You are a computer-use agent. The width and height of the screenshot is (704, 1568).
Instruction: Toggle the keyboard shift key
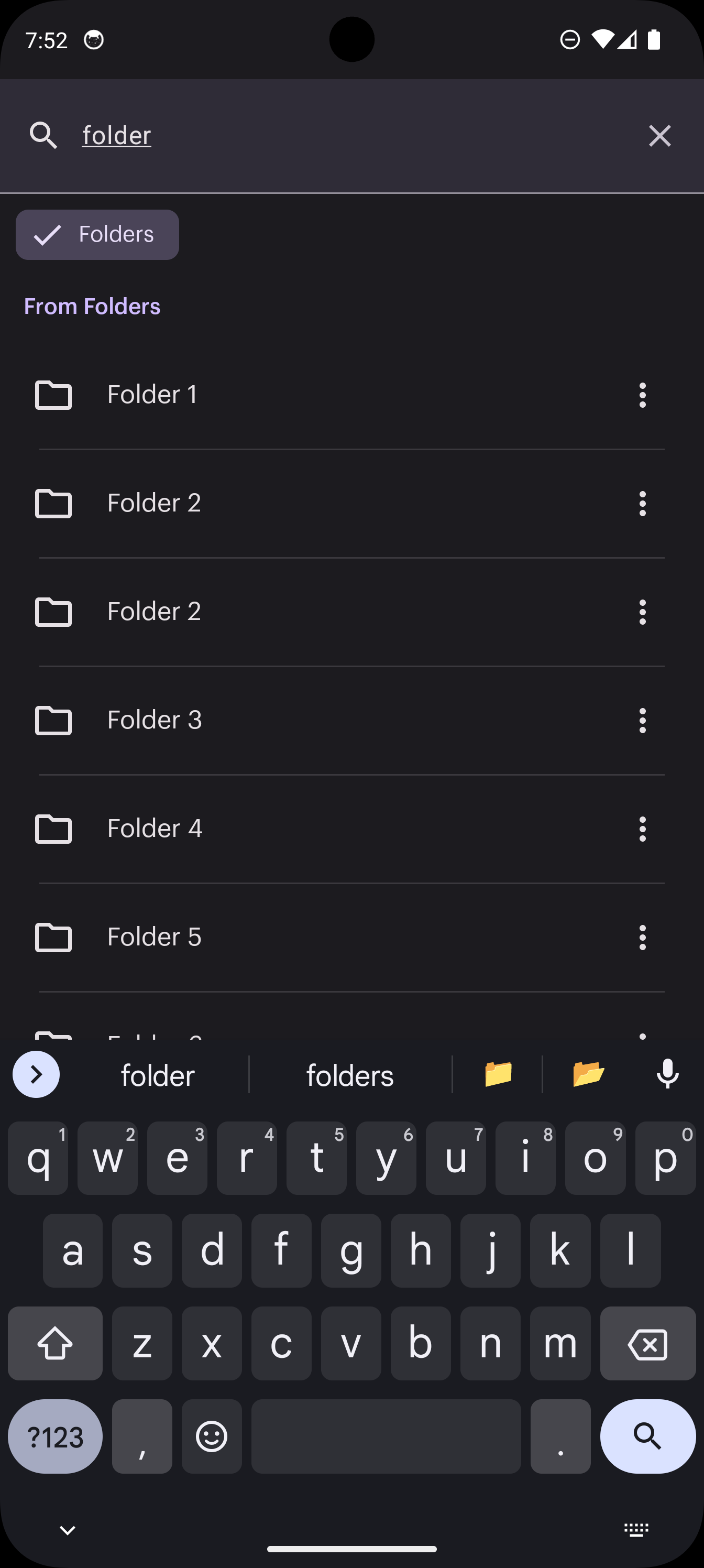(55, 1343)
